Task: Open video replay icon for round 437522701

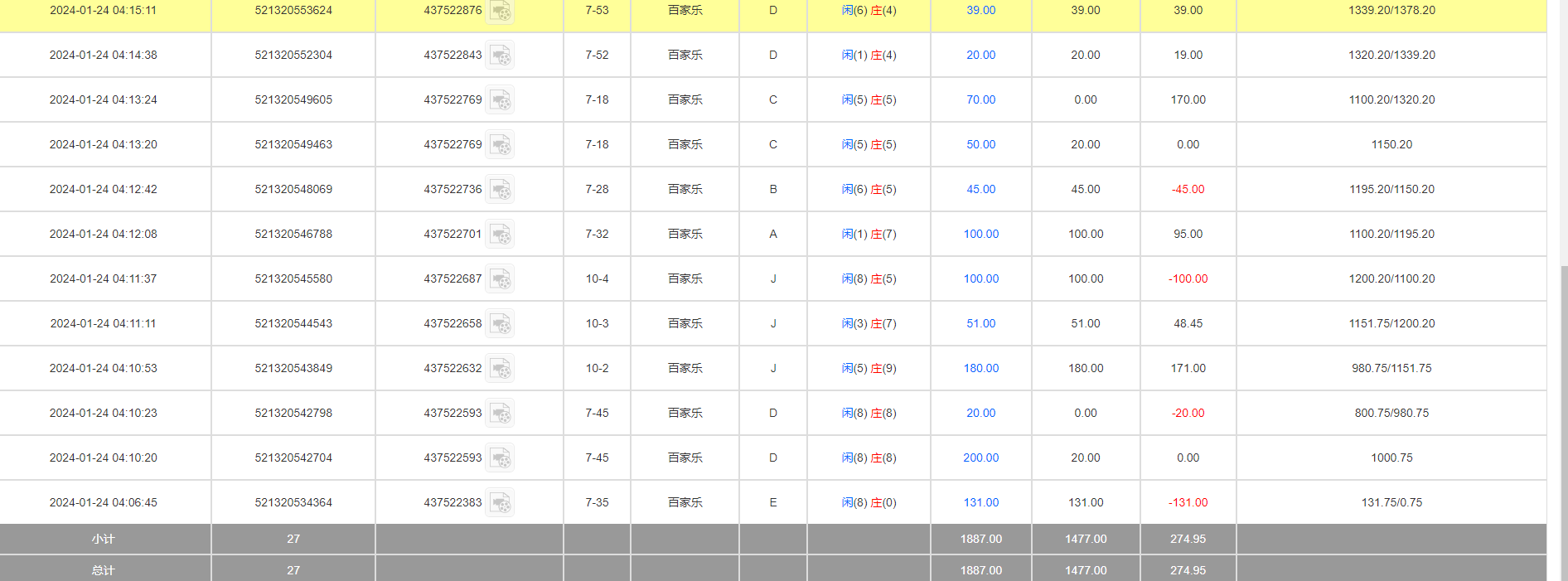Action: (x=500, y=235)
